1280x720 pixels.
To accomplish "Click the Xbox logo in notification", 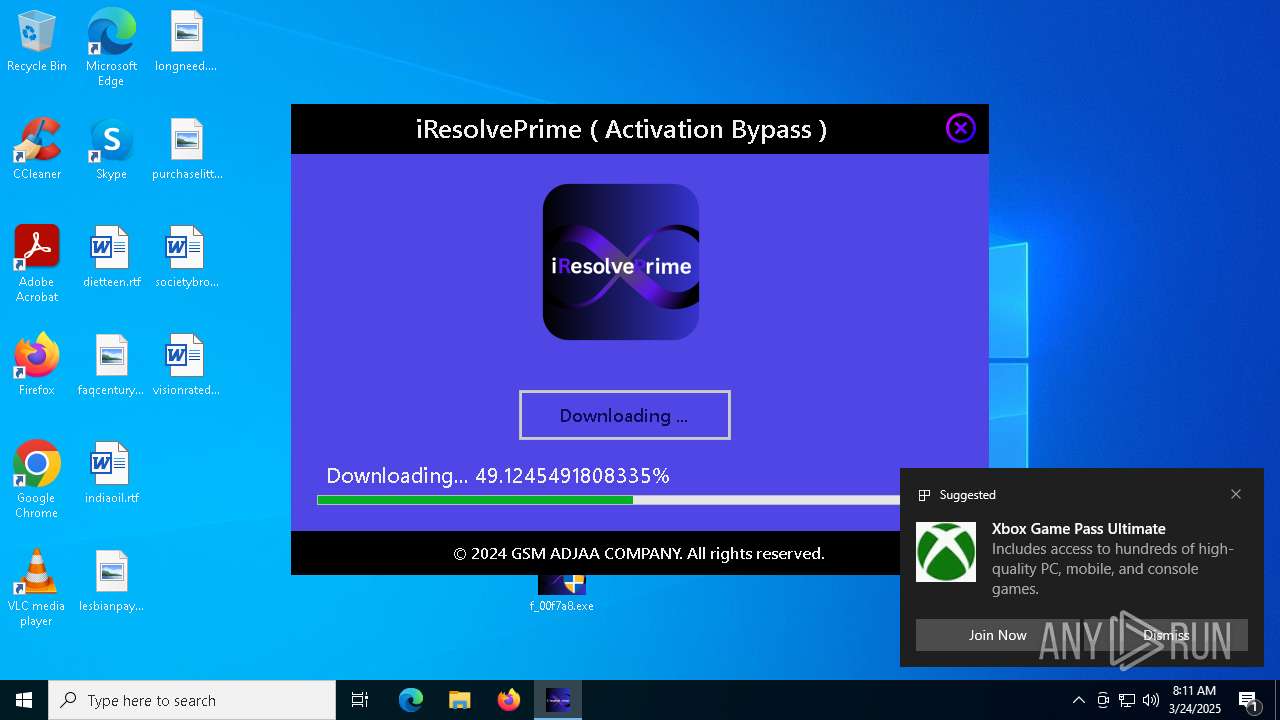I will click(x=946, y=552).
